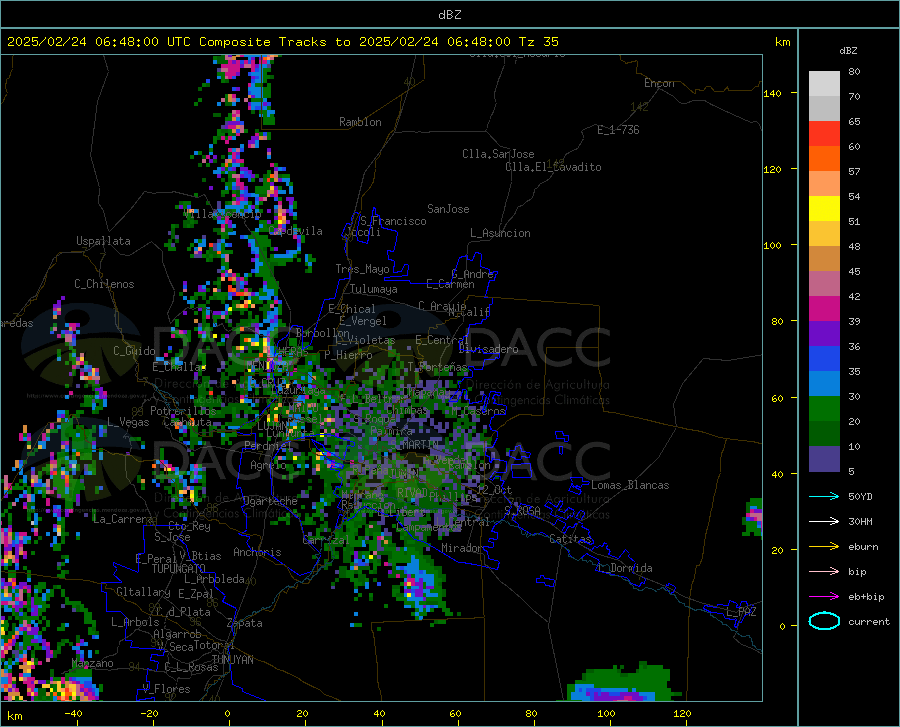
Task: Click the 'Tres_Mayo' map label
Action: (x=362, y=269)
